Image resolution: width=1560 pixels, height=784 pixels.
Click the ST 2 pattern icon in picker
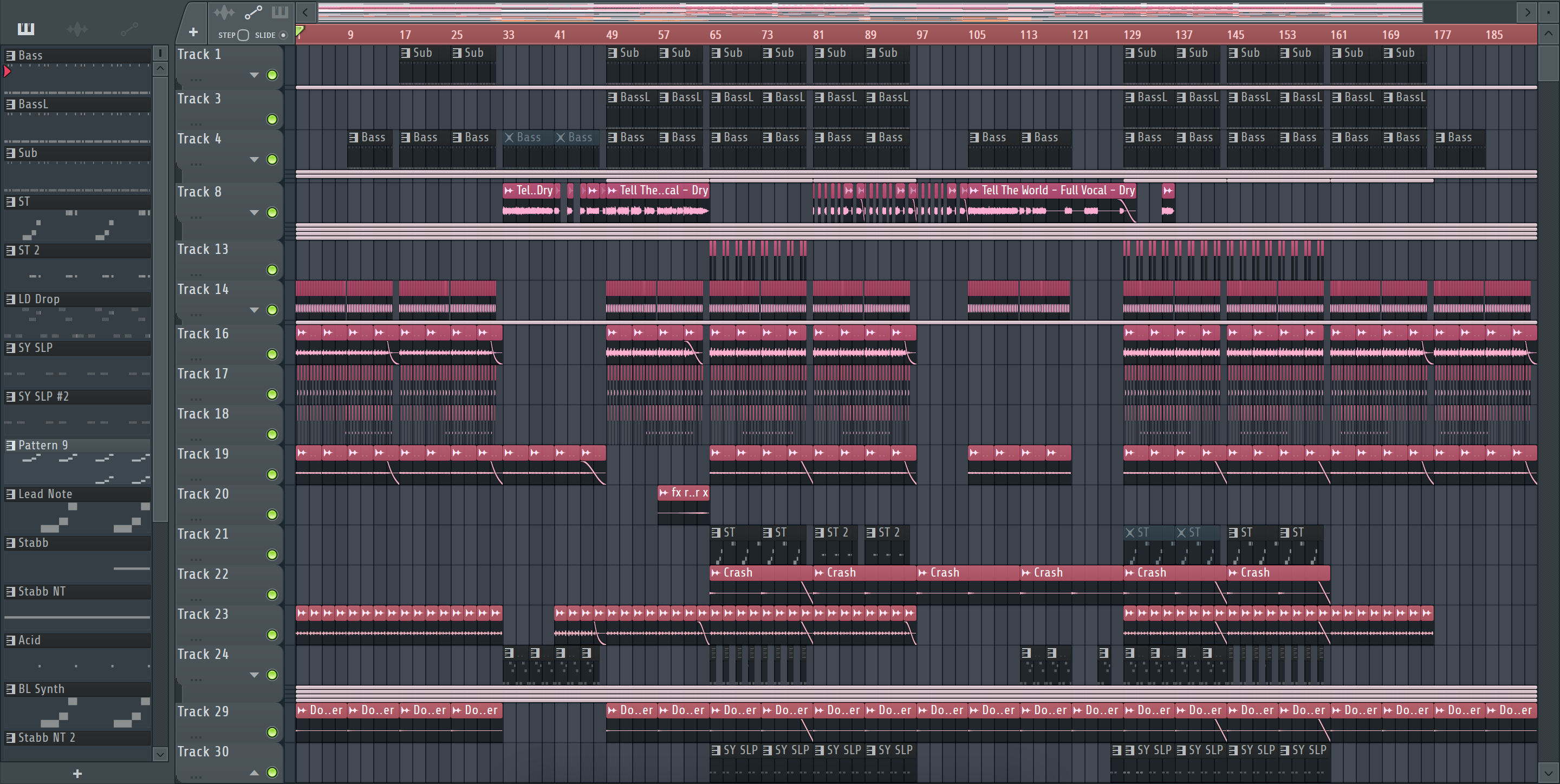coord(10,250)
